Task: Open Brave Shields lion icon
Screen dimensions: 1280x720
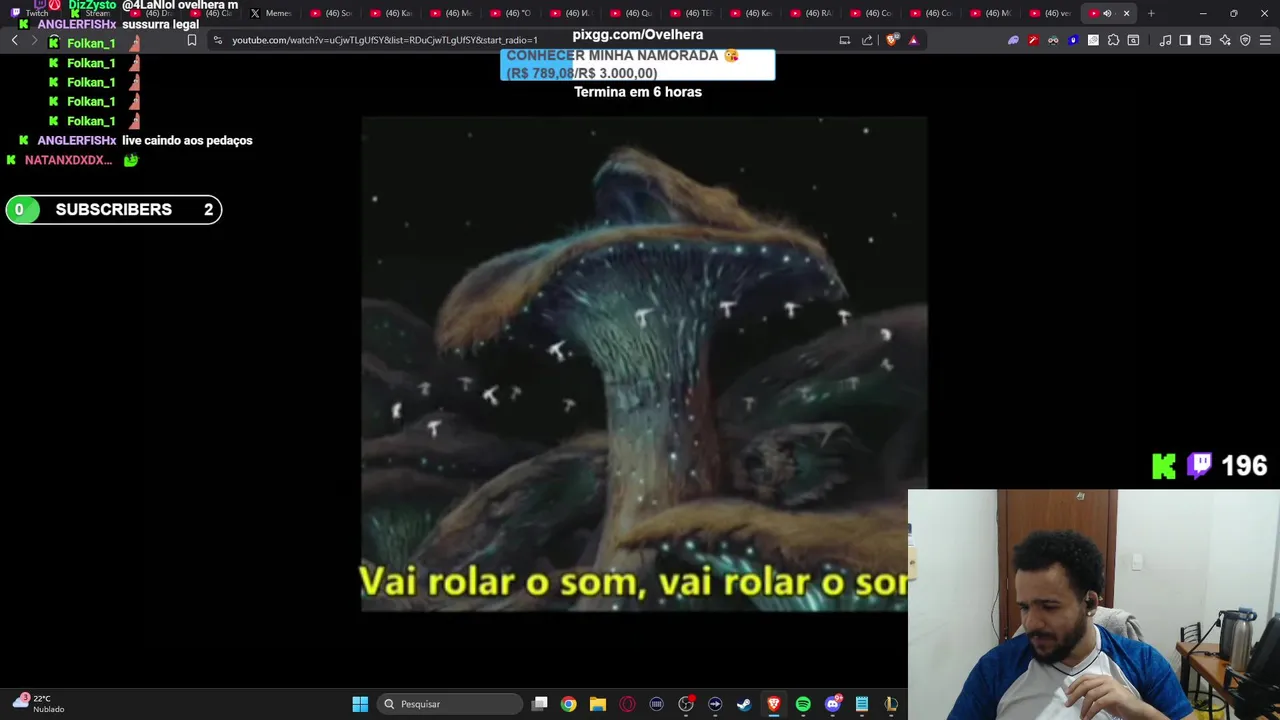Action: [x=892, y=40]
